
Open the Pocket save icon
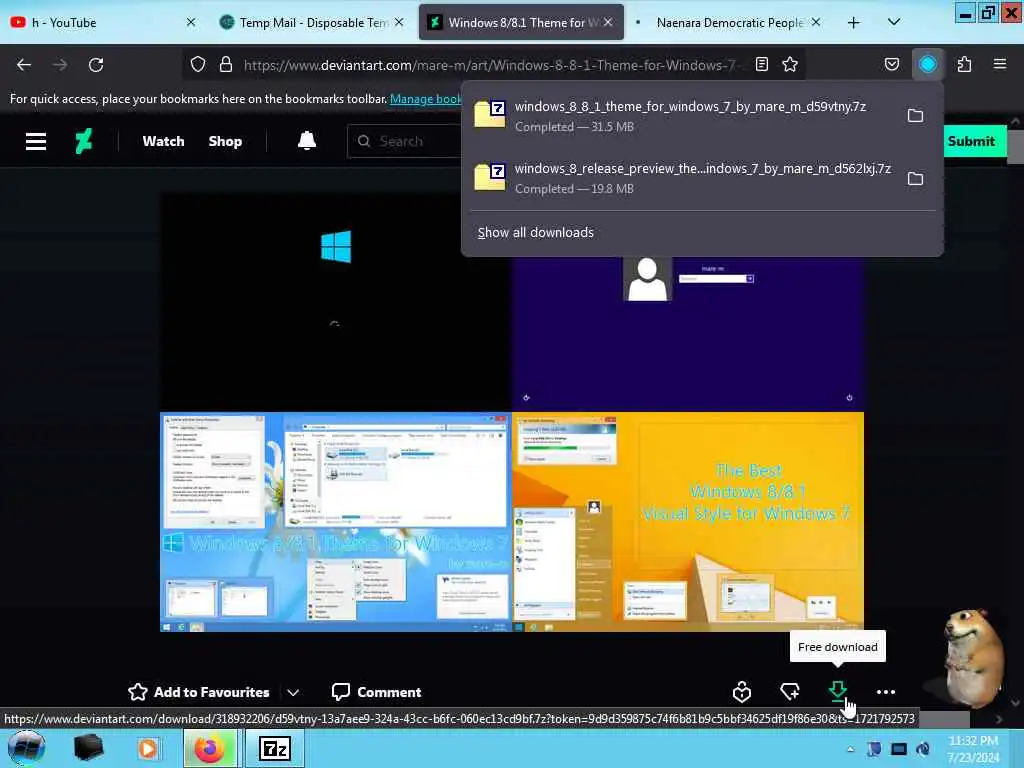(891, 64)
